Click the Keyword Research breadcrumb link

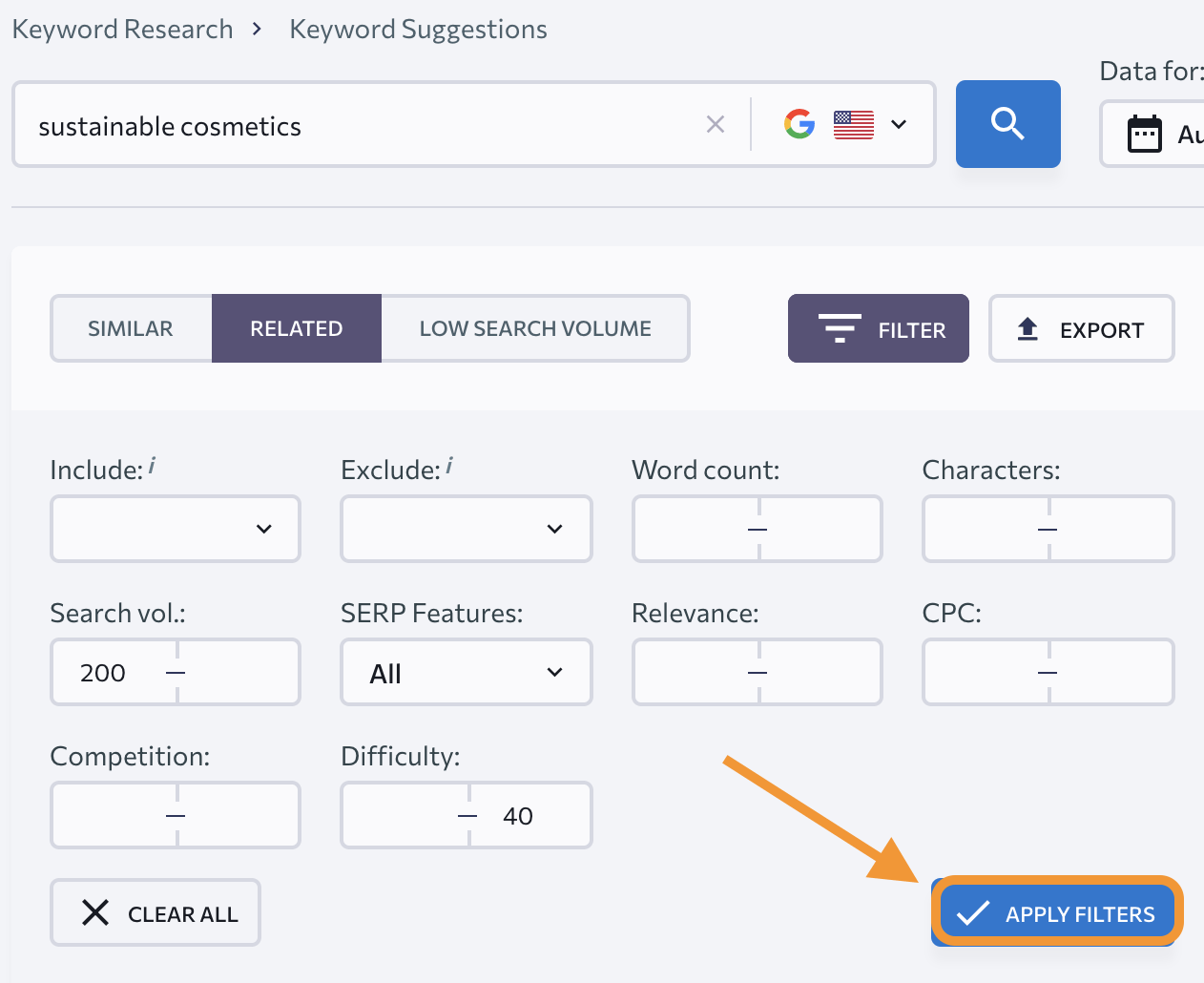[122, 30]
